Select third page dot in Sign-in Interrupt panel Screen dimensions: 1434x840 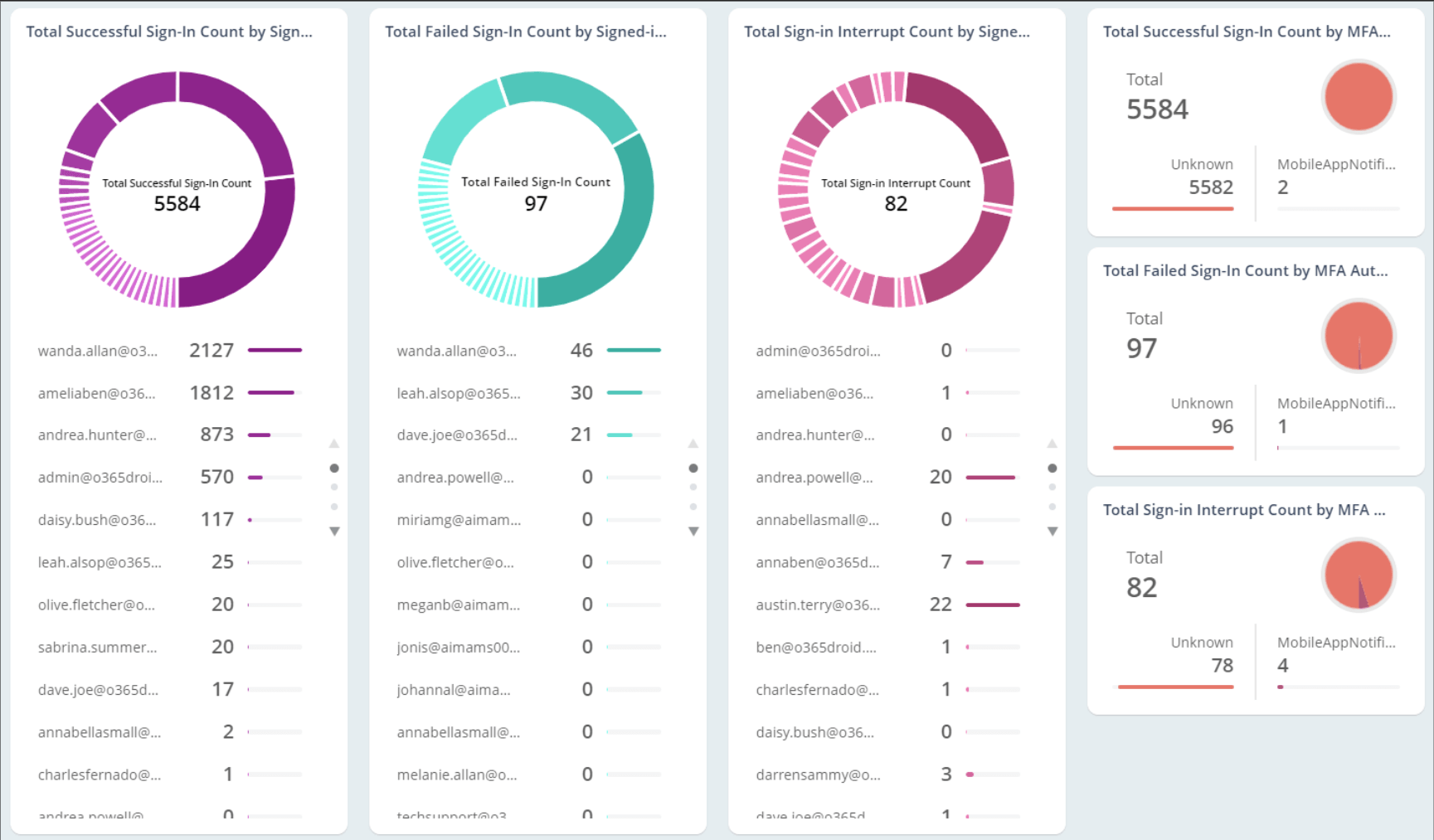point(1052,507)
